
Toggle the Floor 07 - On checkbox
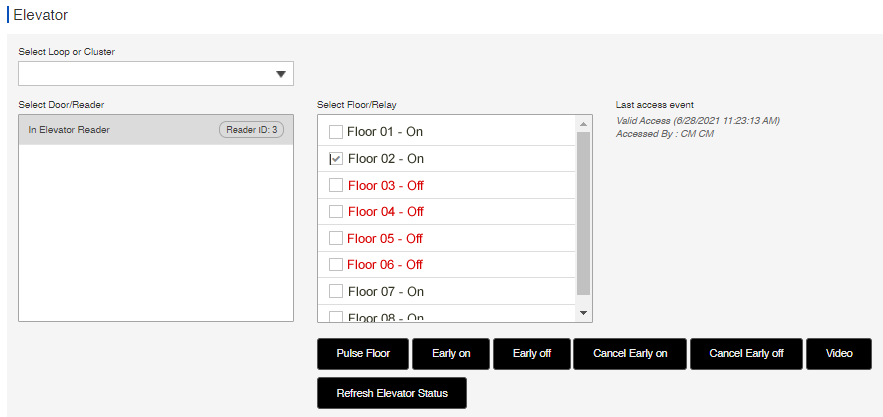[336, 291]
